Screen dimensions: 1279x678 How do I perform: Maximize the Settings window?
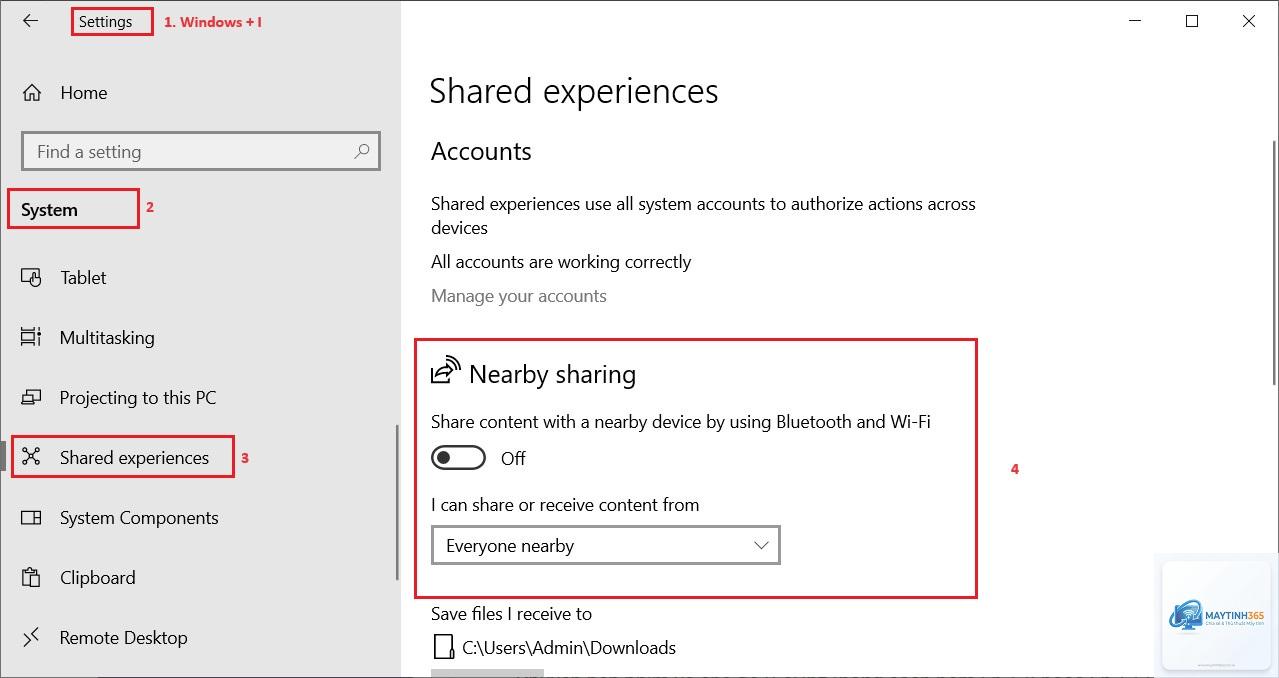pyautogui.click(x=1192, y=20)
